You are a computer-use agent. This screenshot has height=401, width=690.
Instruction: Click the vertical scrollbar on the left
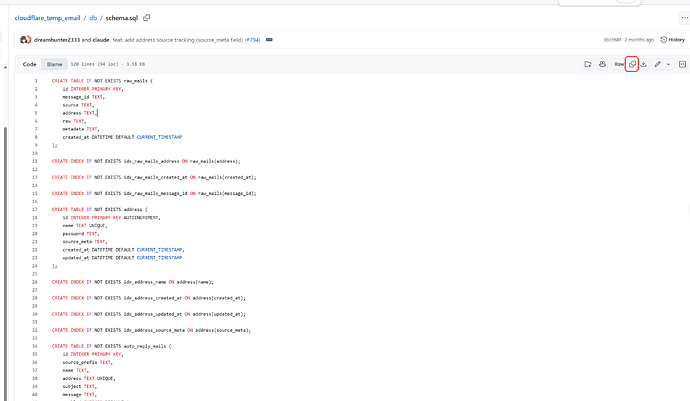pos(5,264)
